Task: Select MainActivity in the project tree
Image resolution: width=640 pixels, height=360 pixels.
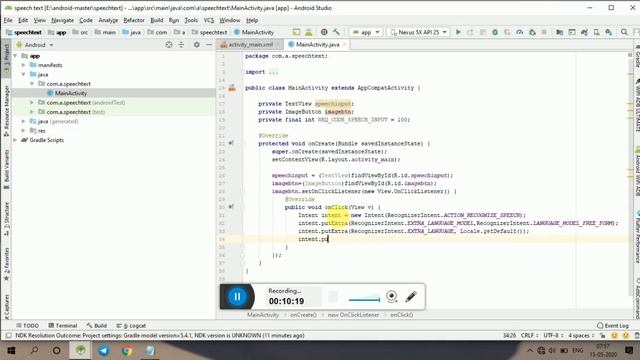Action: [x=71, y=93]
